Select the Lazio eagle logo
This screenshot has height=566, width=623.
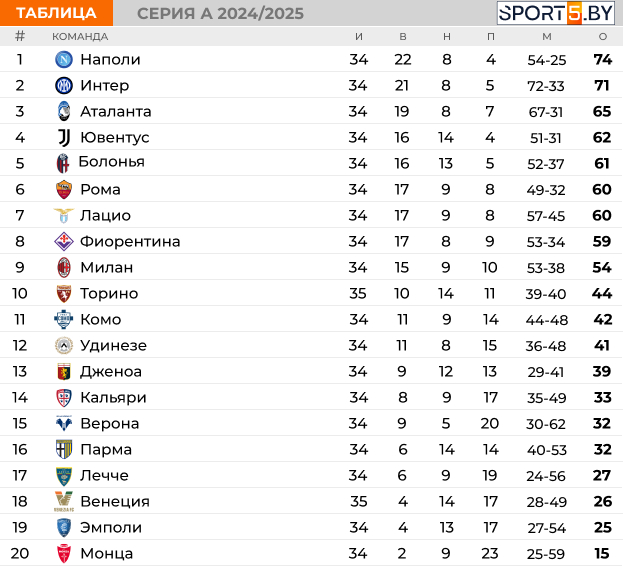tap(64, 215)
